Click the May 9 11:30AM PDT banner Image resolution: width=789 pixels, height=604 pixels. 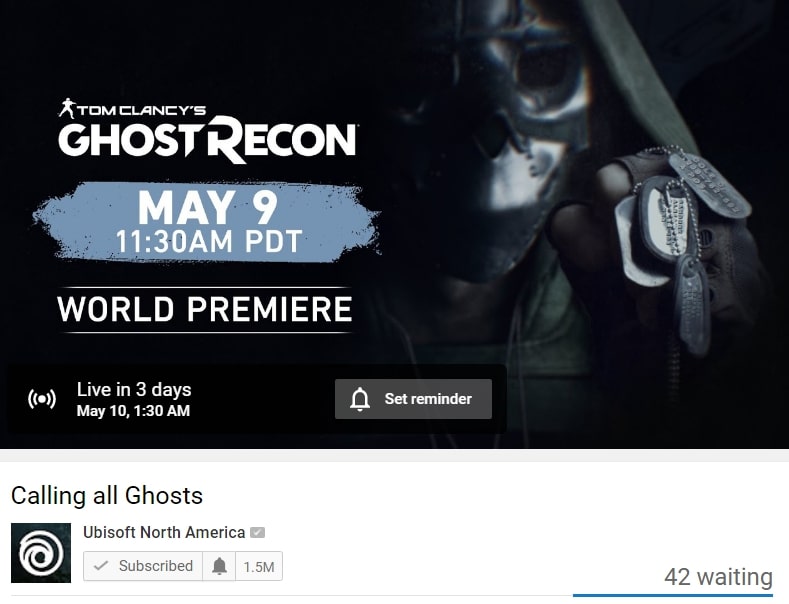(206, 221)
